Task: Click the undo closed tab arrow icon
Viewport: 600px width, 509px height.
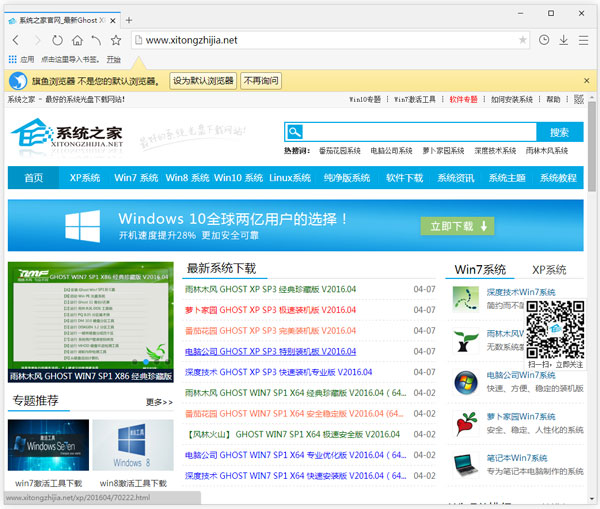Action: (x=96, y=40)
